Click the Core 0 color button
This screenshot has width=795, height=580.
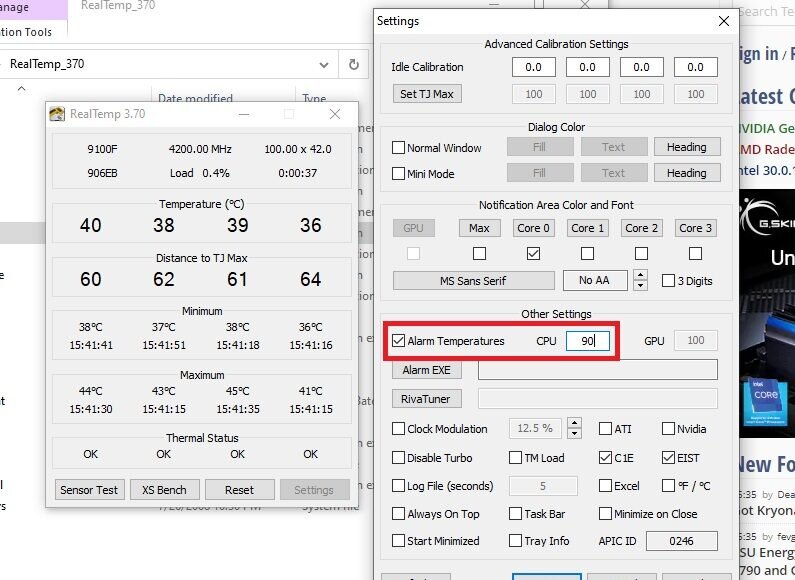click(x=533, y=228)
